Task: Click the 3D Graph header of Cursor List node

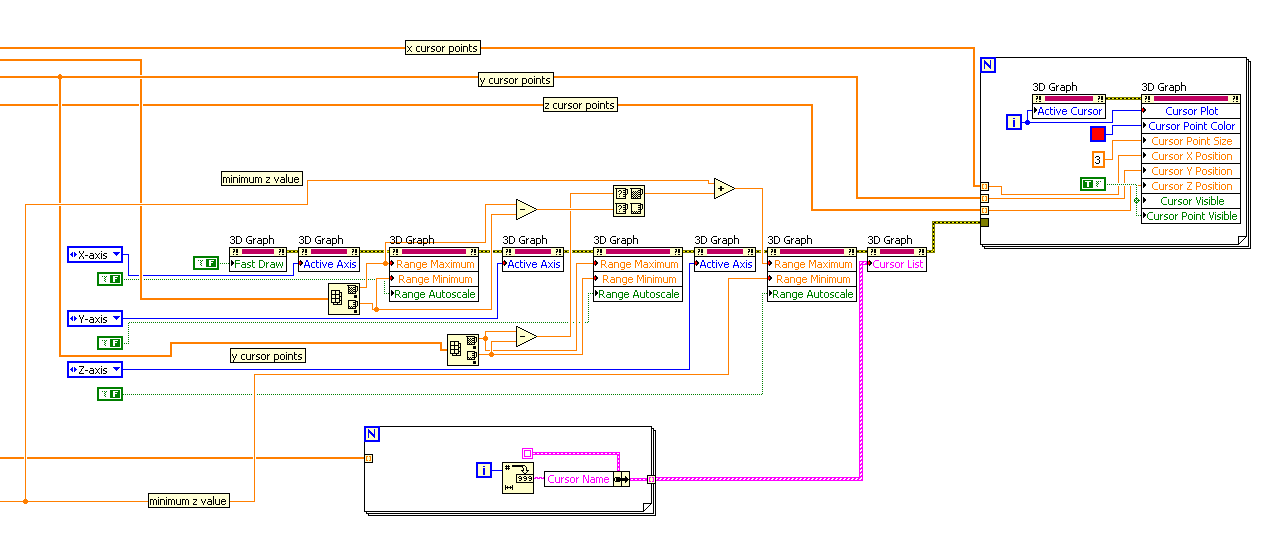Action: point(897,251)
